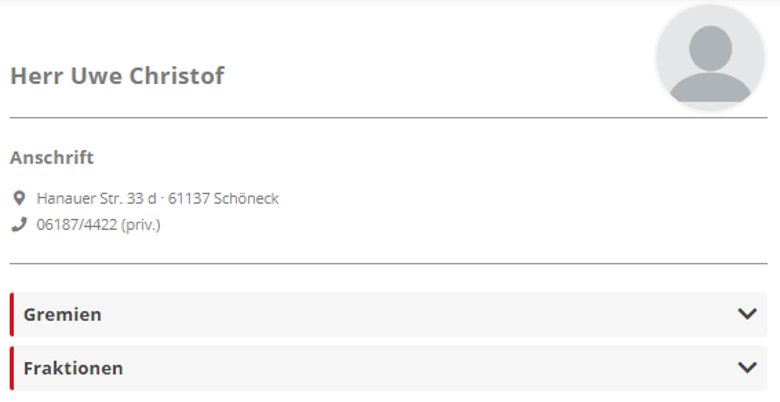Click the Hanauer Str. 33 d address text
Image resolution: width=780 pixels, height=402 pixels.
(x=97, y=198)
